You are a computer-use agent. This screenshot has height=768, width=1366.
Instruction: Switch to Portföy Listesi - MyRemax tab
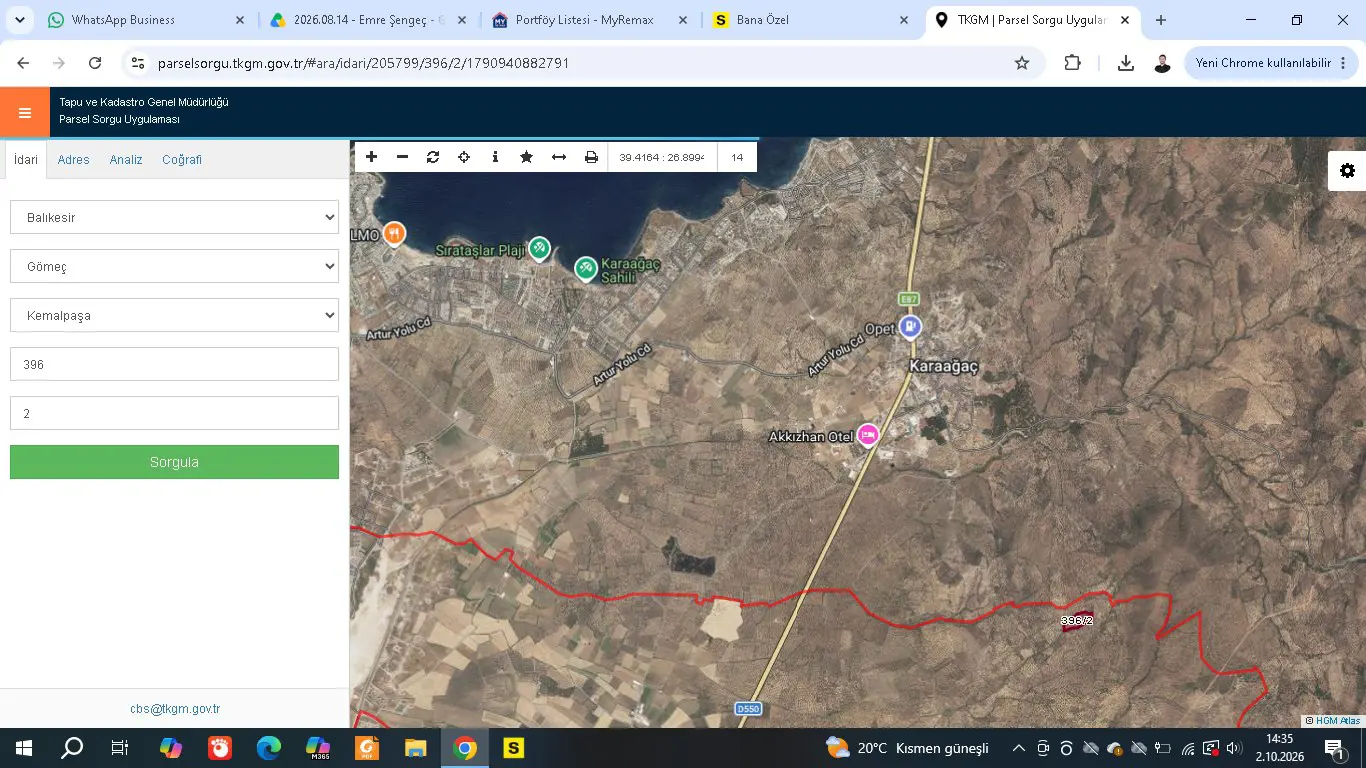tap(592, 20)
